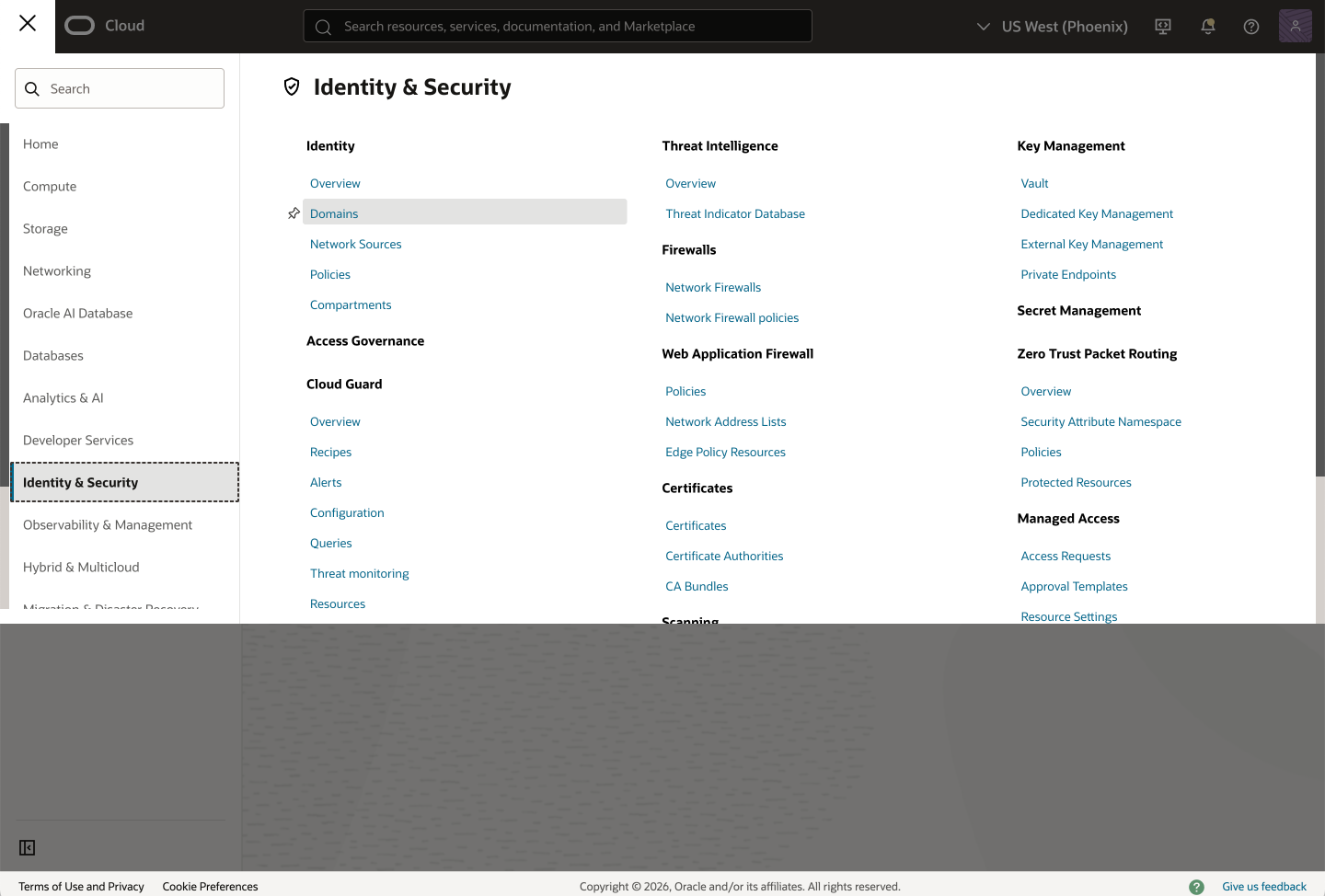Pin the Domains menu entry
Viewport: 1325px width, 896px height.
[294, 213]
